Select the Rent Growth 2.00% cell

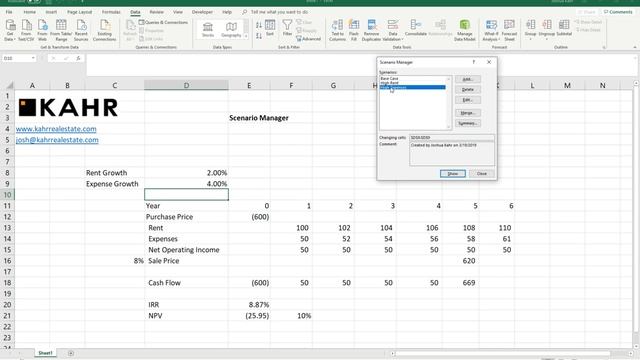click(x=187, y=173)
